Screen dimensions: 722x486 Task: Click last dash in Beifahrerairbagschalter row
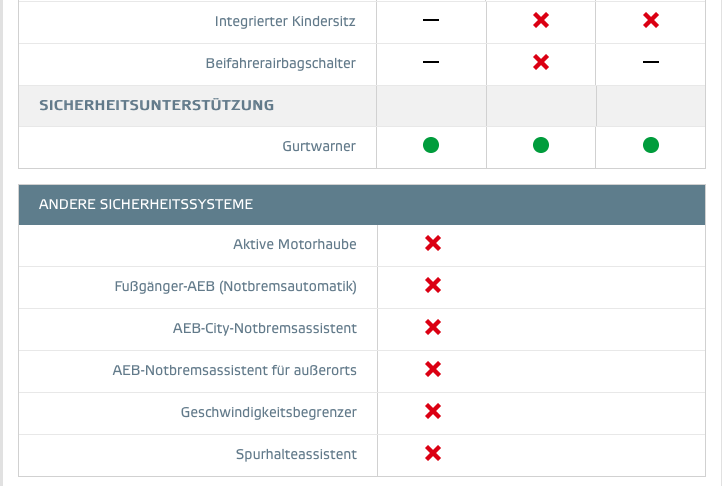tap(651, 62)
